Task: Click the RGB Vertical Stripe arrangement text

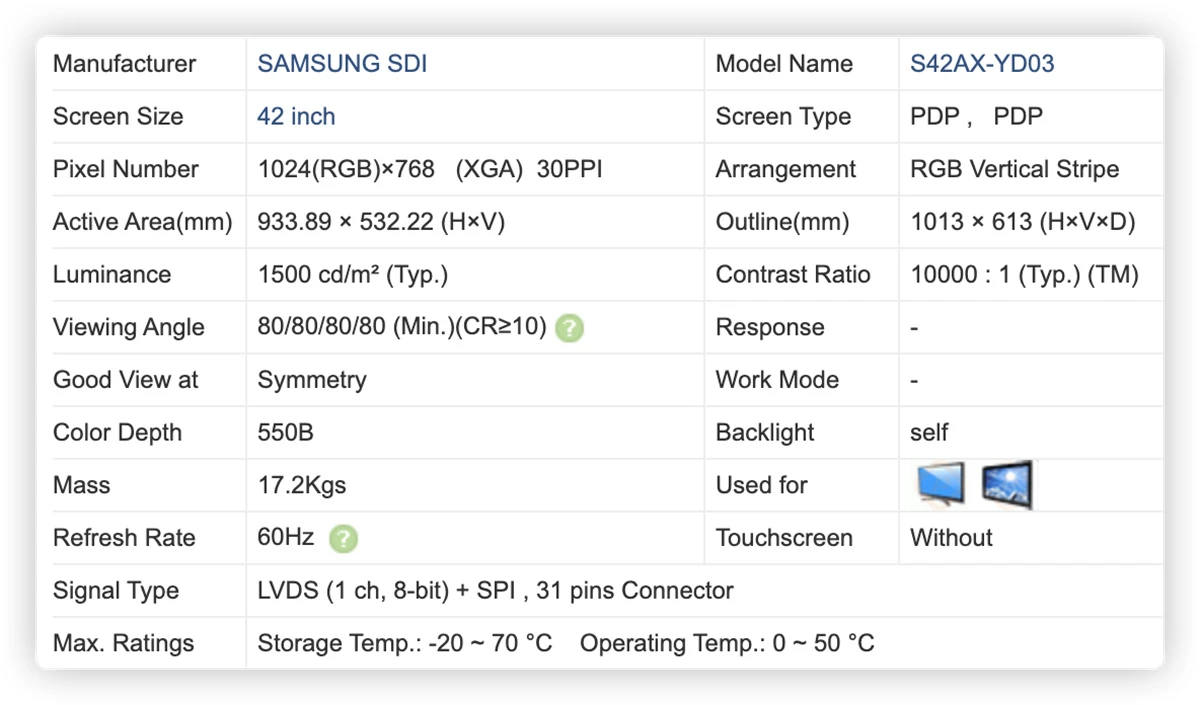Action: (x=1014, y=169)
